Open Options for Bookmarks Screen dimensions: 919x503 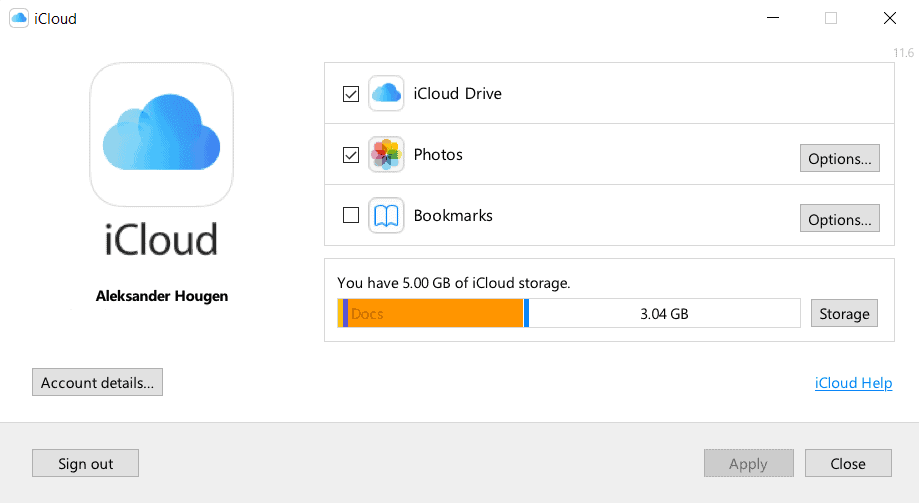[839, 220]
